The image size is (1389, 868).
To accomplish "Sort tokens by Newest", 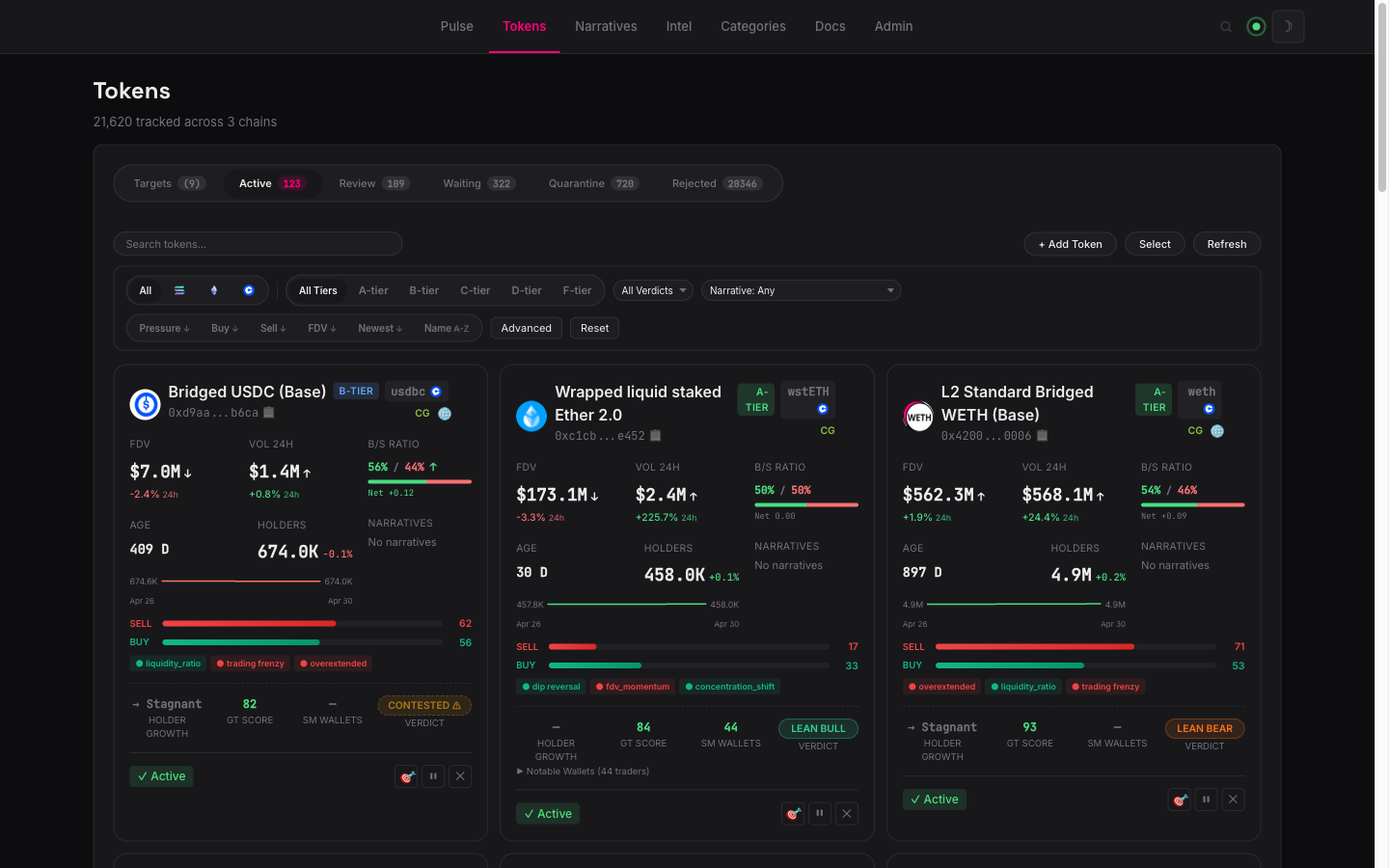I will (x=380, y=328).
